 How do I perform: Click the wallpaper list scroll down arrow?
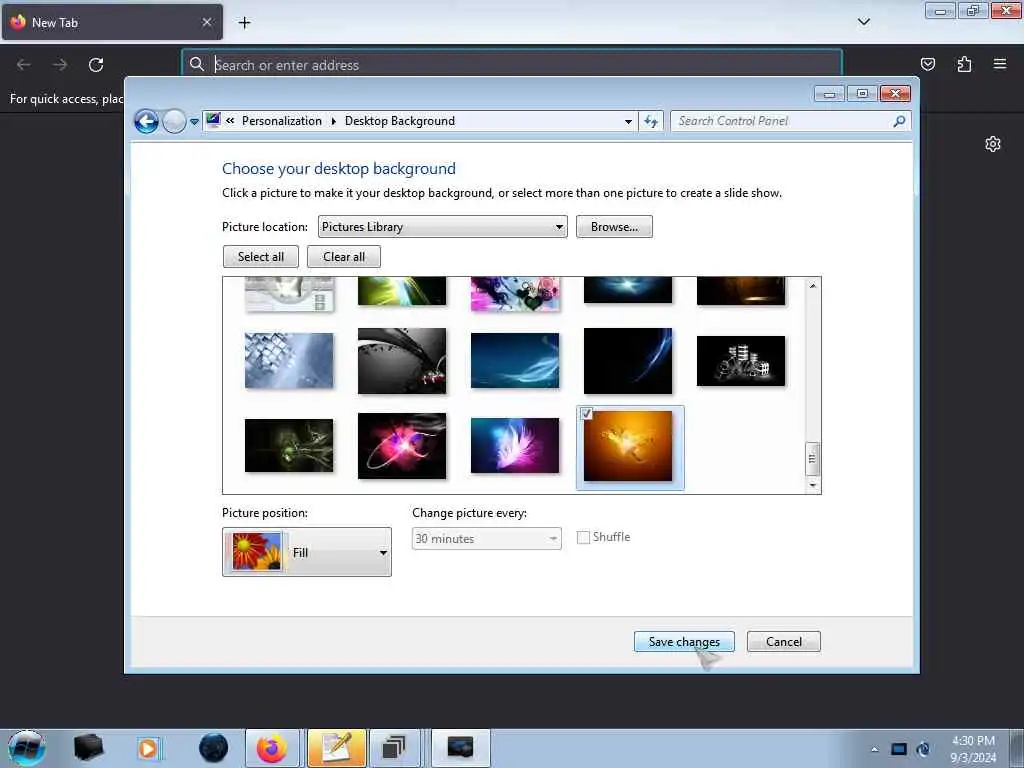click(x=812, y=485)
